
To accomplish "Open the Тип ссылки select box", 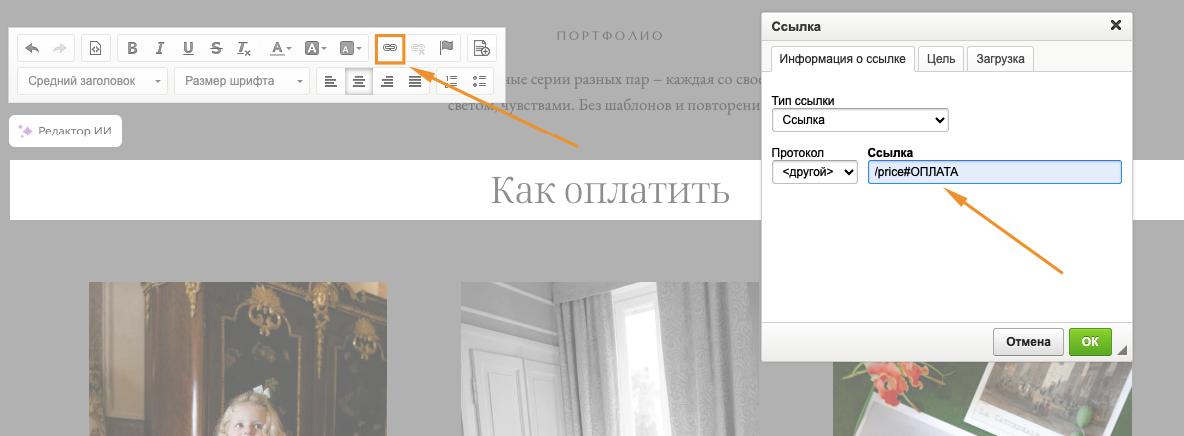I will point(860,120).
